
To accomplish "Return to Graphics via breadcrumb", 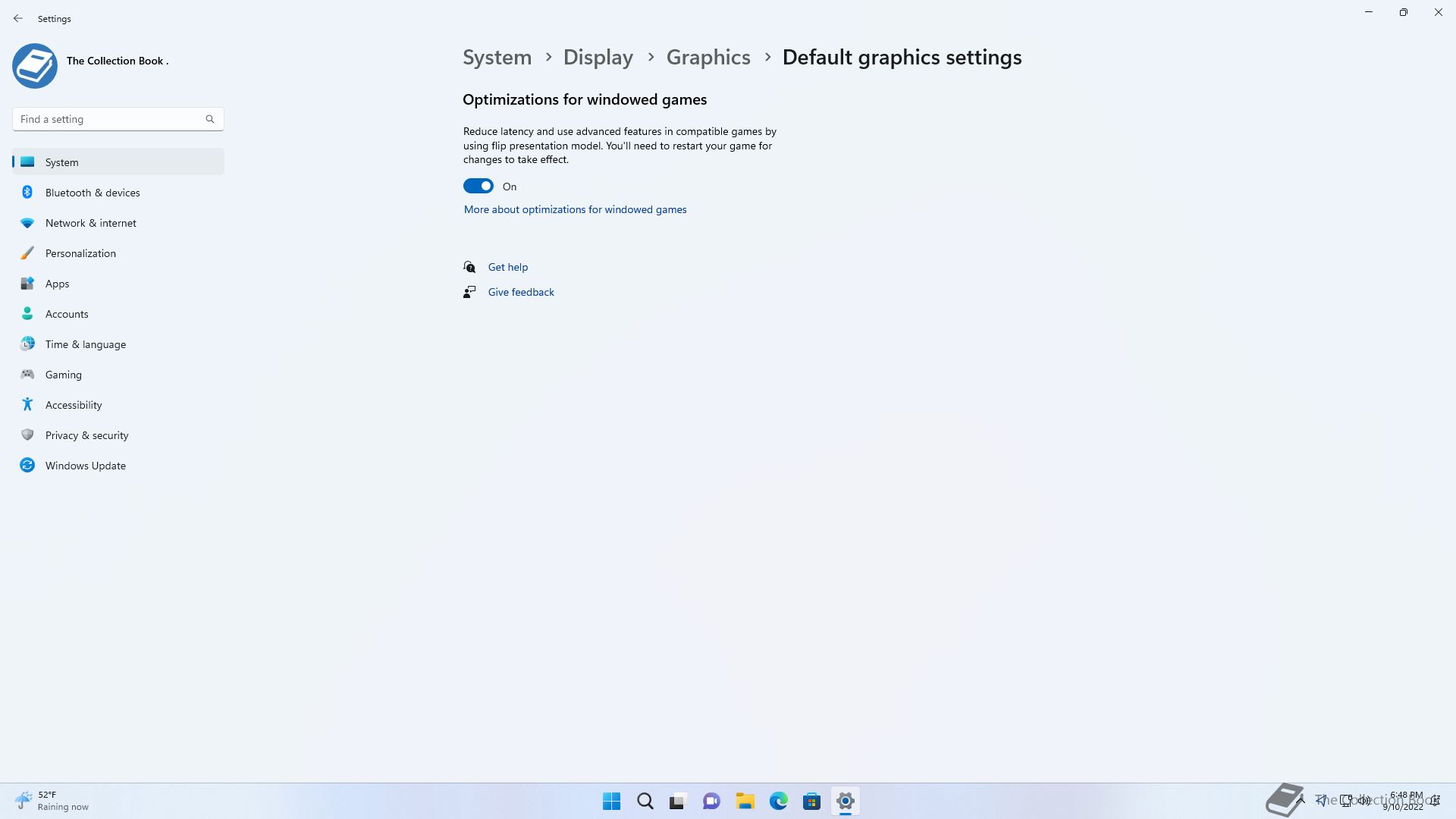I will pyautogui.click(x=708, y=58).
